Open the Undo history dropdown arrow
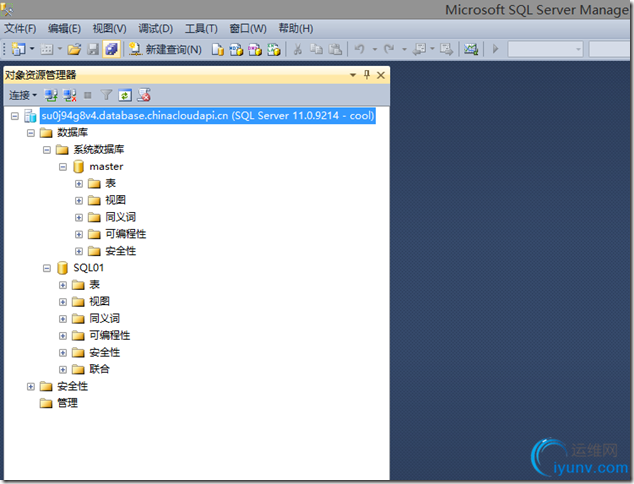Image resolution: width=634 pixels, height=484 pixels. pos(375,49)
